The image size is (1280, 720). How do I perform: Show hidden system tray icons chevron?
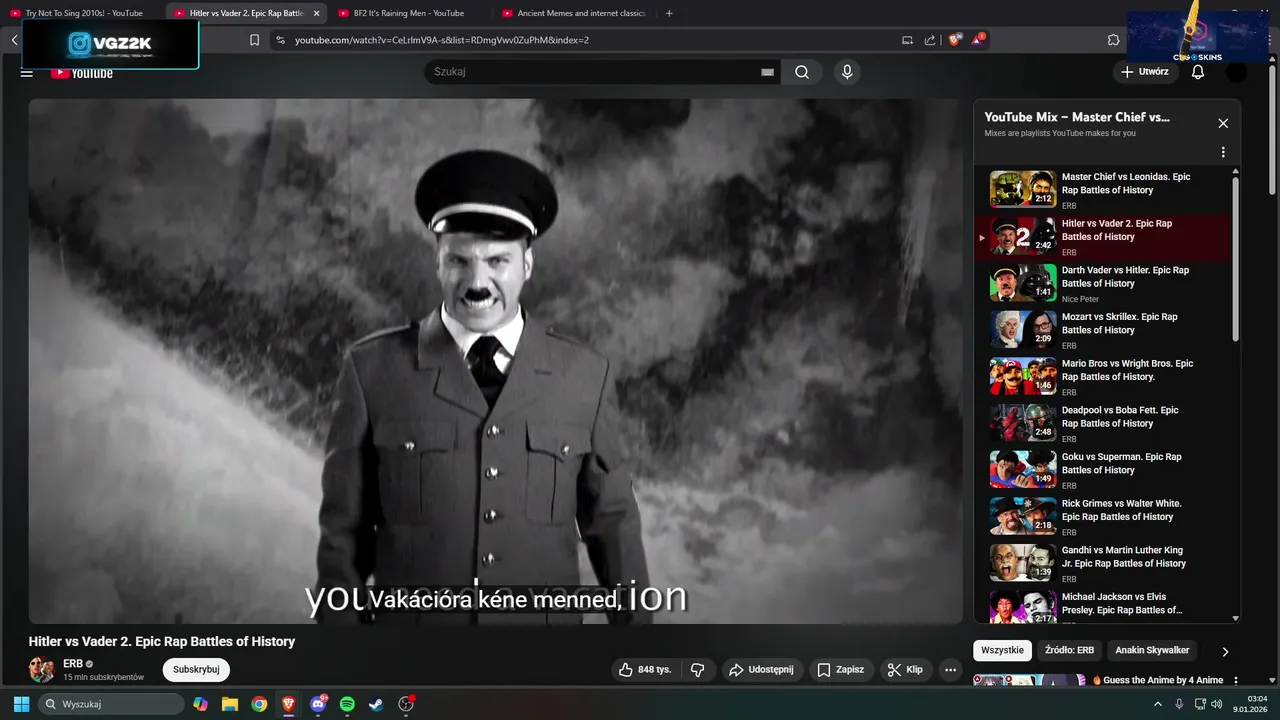pos(1159,704)
